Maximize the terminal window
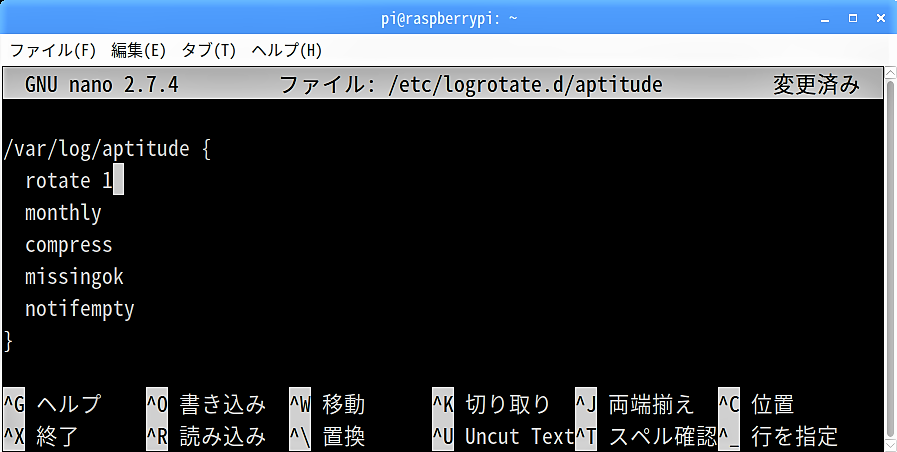Image resolution: width=897 pixels, height=452 pixels. (x=853, y=19)
